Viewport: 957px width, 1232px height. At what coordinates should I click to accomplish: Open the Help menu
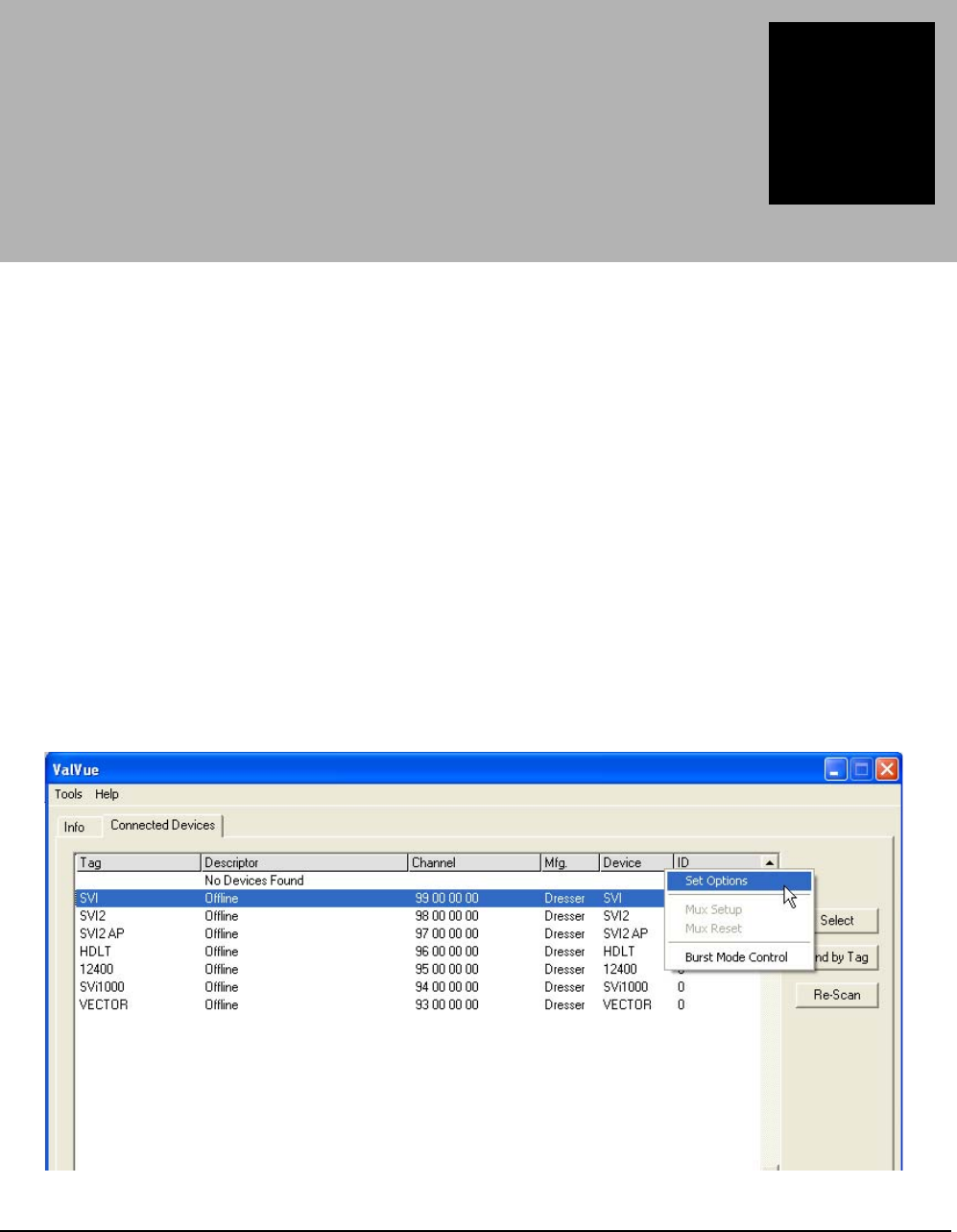coord(107,794)
